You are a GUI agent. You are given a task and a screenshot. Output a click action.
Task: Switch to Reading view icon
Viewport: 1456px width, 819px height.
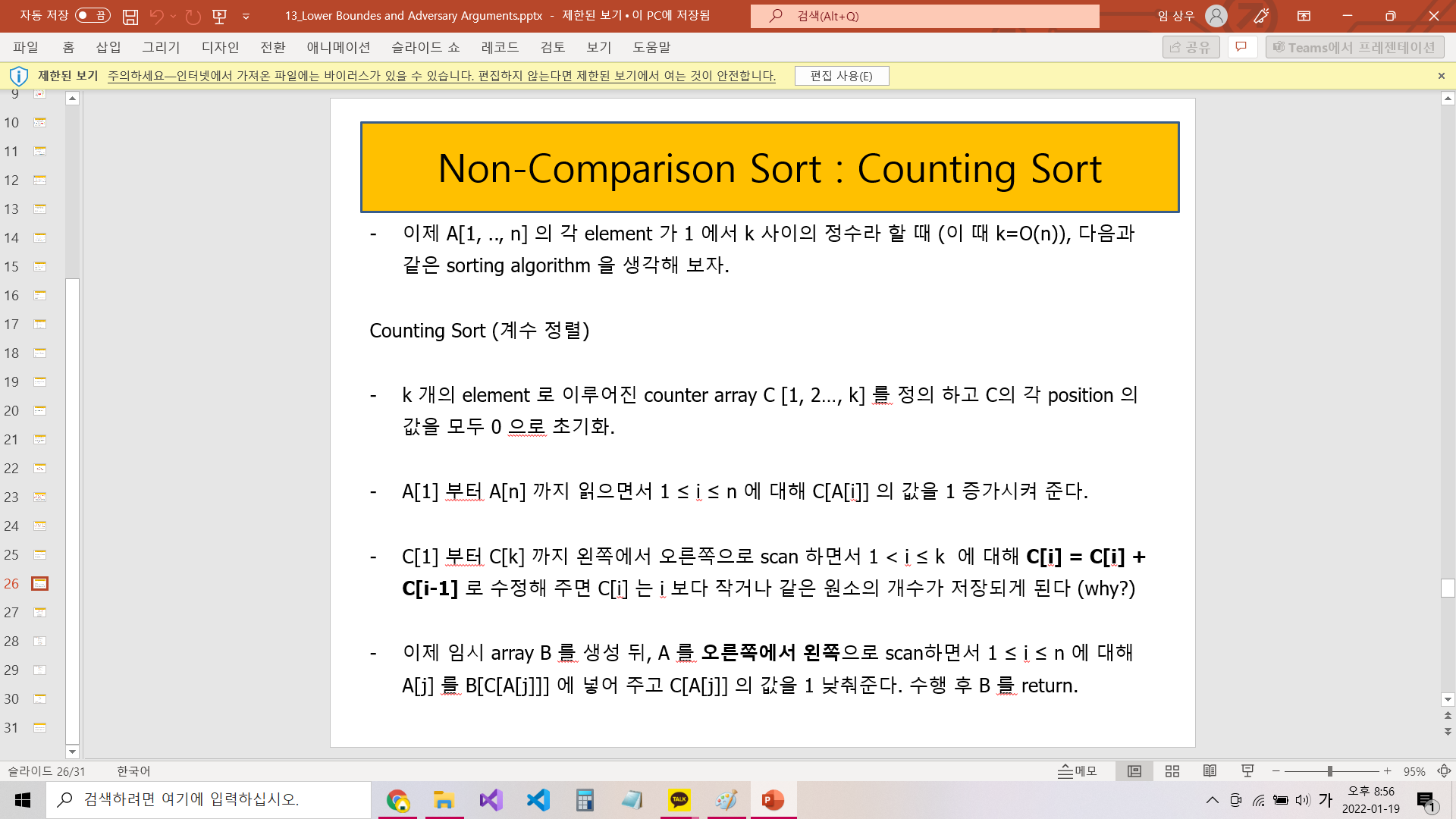coord(1210,771)
